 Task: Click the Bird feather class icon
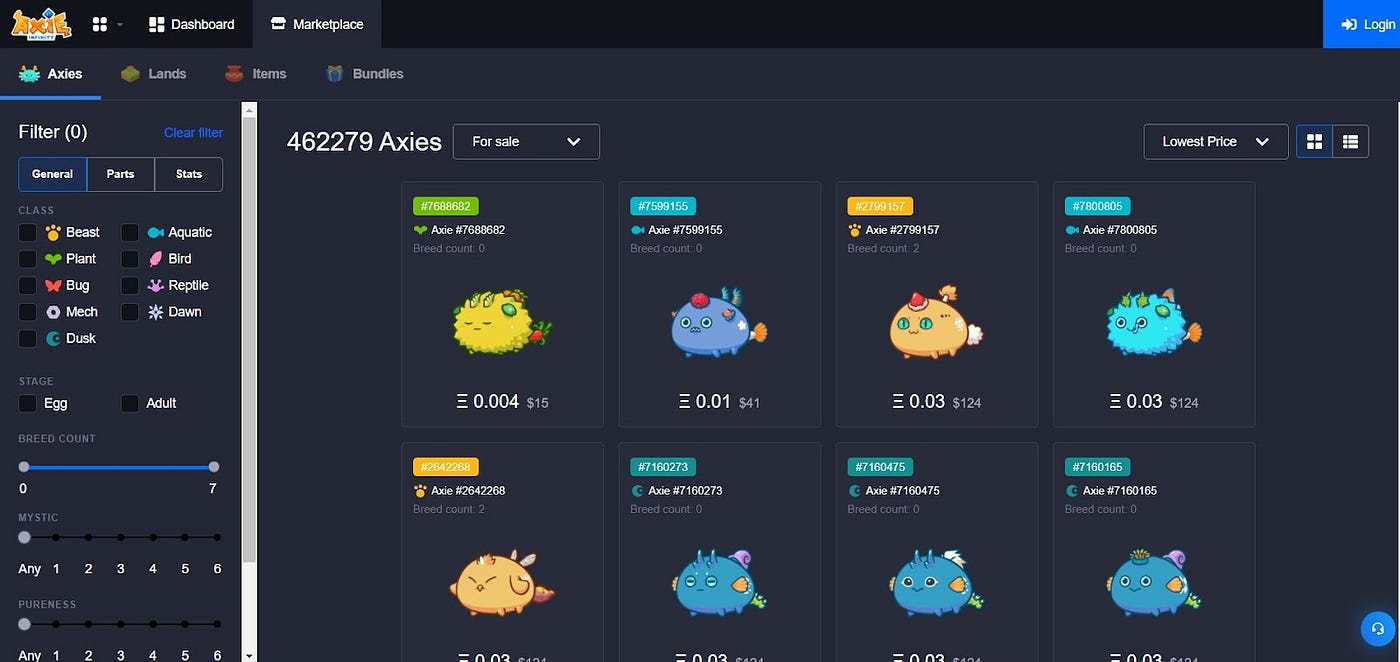(156, 259)
